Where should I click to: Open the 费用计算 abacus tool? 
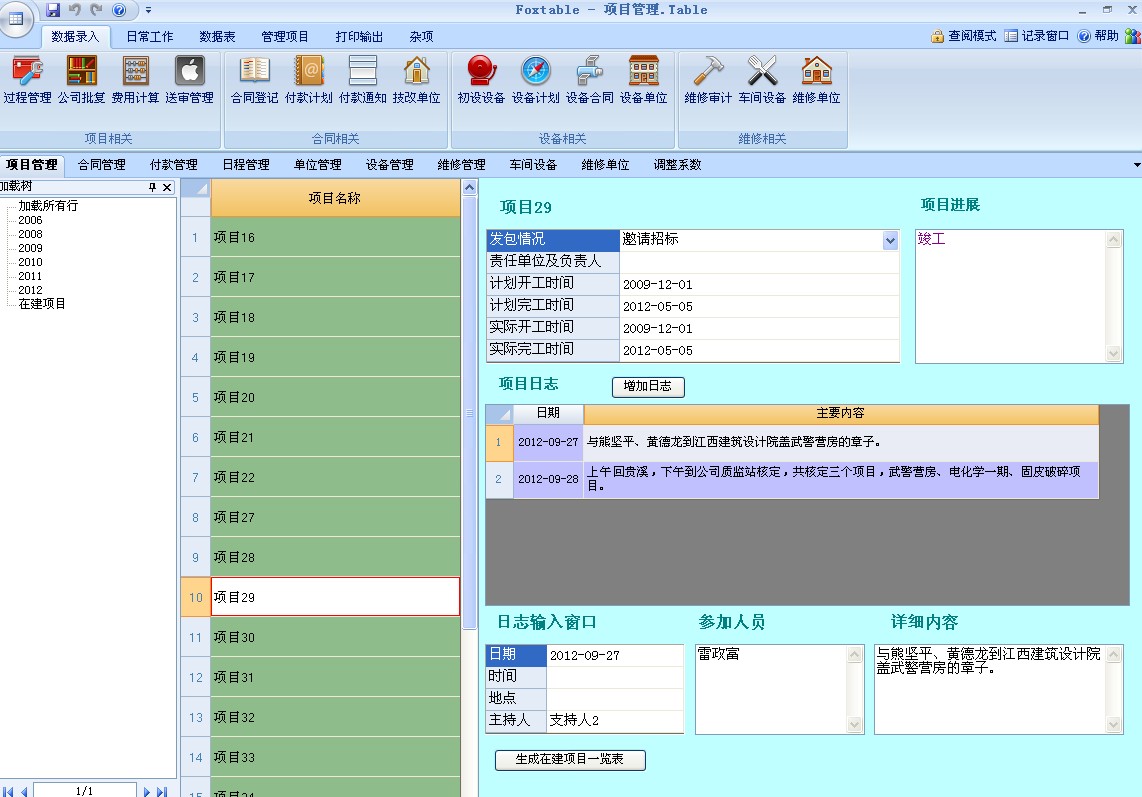pos(135,80)
